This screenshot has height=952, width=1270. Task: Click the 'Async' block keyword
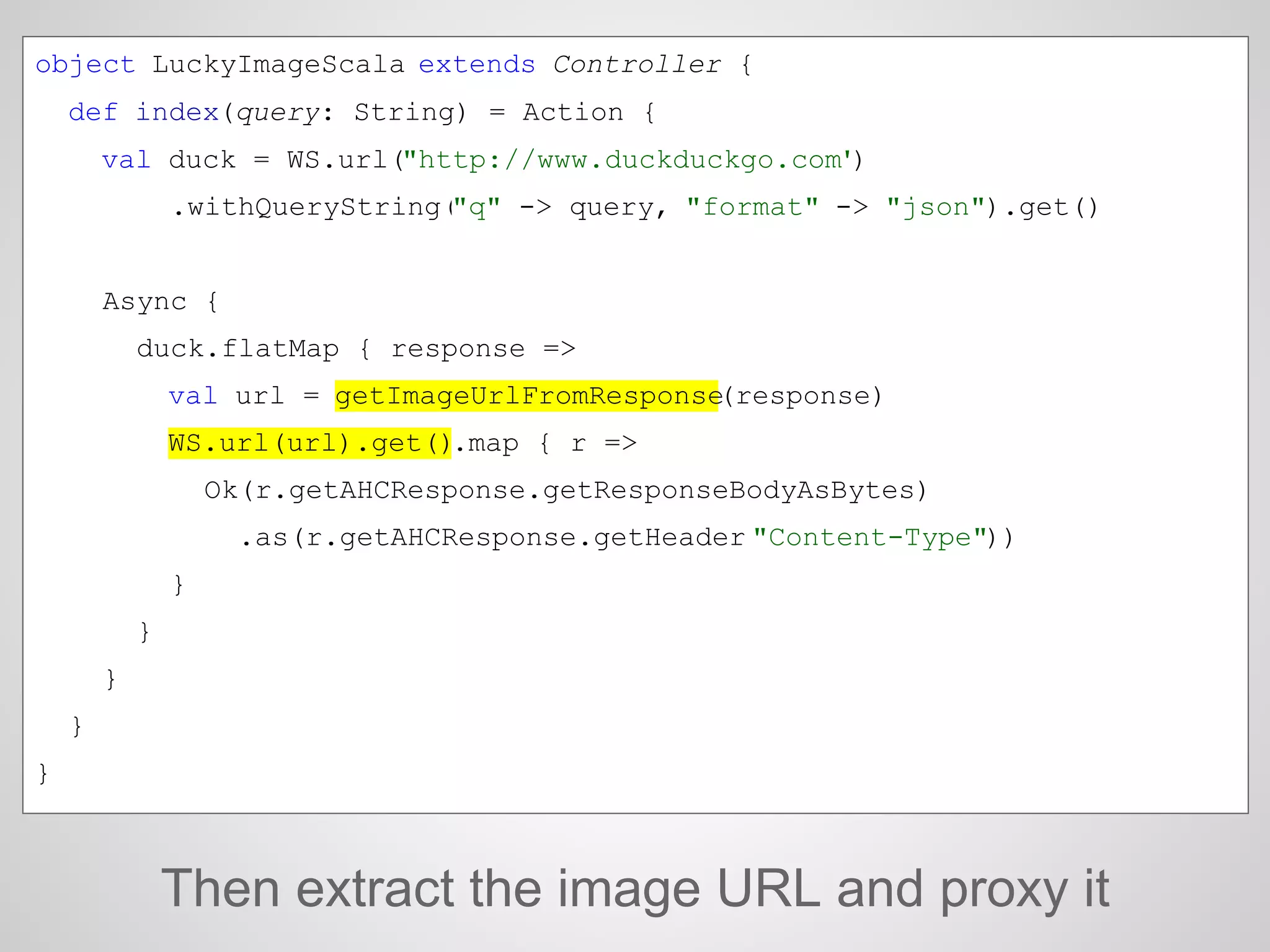[x=144, y=302]
